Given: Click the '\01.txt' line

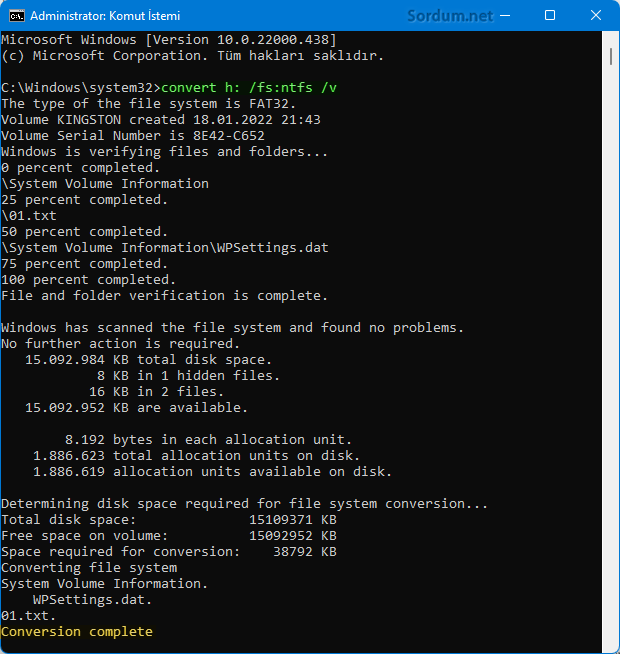Looking at the screenshot, I should coord(29,216).
